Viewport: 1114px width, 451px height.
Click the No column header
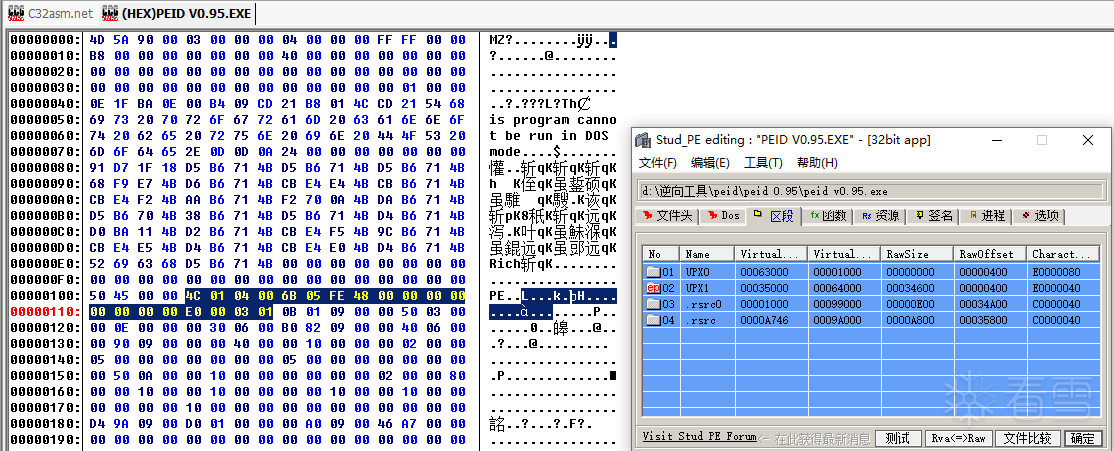[661, 254]
